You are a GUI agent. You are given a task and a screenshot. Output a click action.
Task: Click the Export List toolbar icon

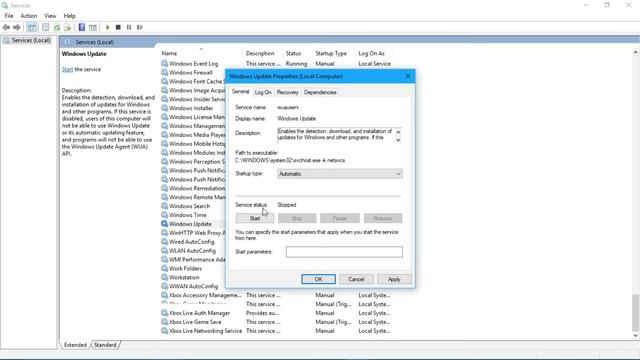(x=67, y=27)
